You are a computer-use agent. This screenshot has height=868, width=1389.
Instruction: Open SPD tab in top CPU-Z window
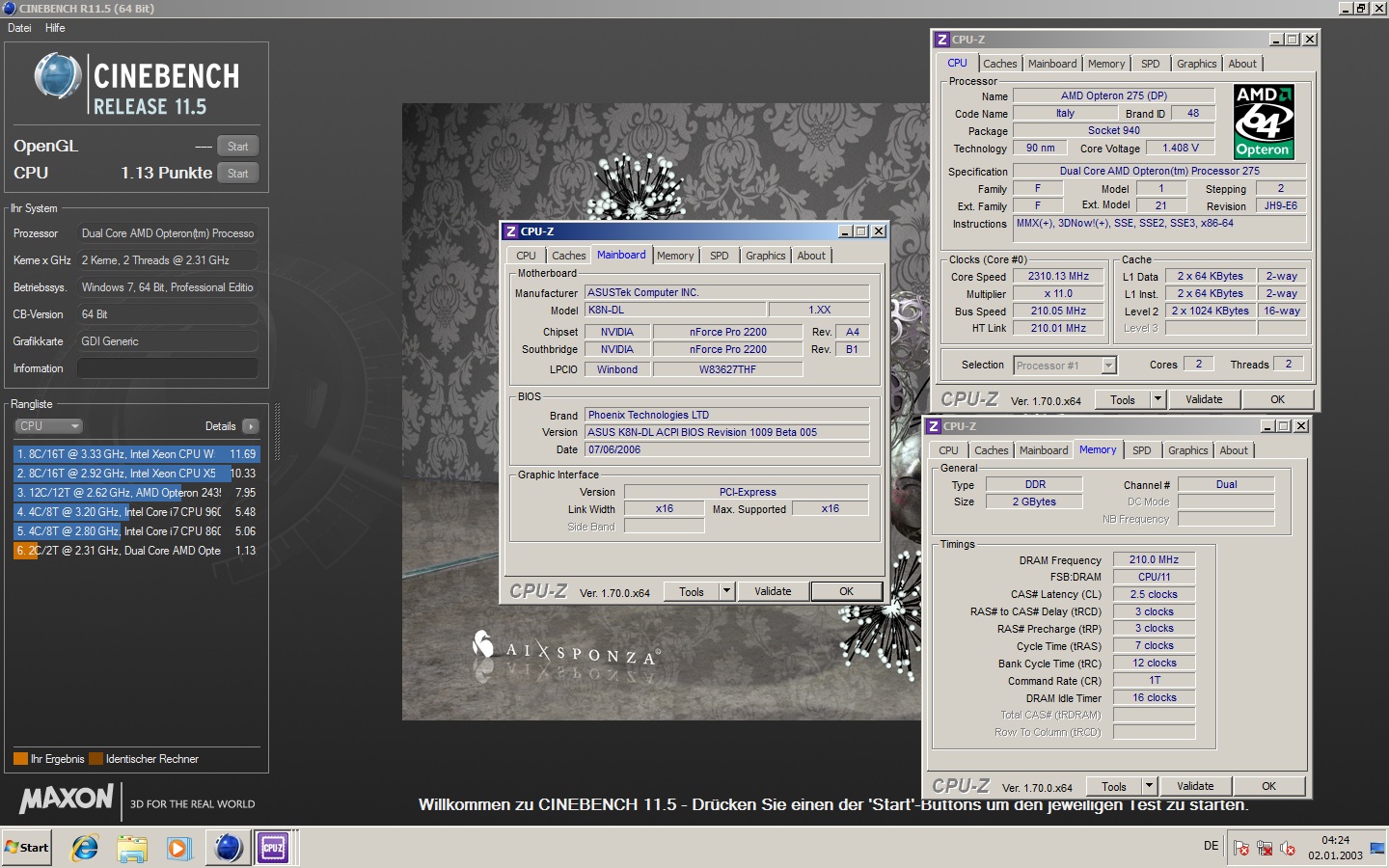coord(1151,64)
